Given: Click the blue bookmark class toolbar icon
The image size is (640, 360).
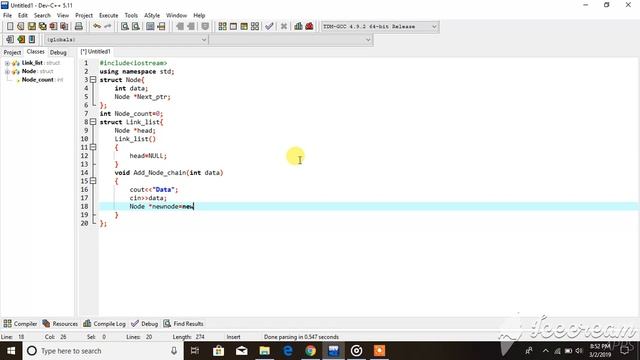Looking at the screenshot, I should pyautogui.click(x=32, y=40).
